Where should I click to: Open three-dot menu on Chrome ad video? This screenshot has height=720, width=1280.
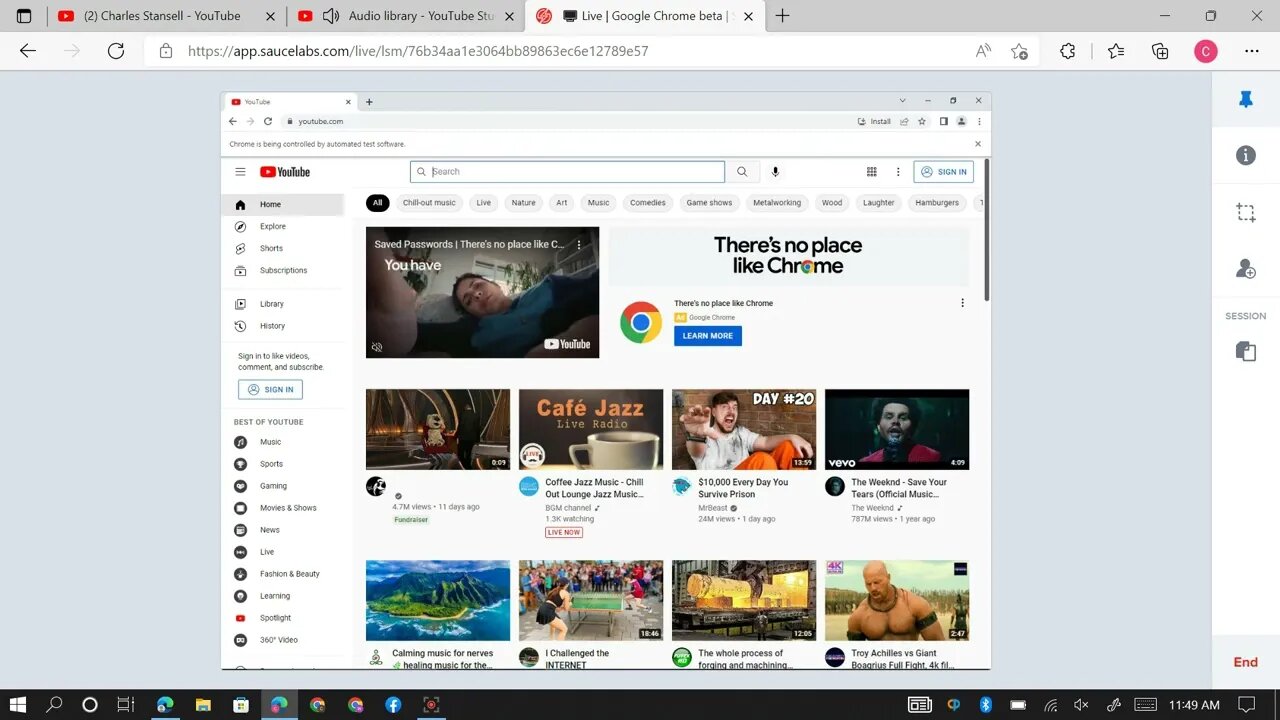coord(579,244)
